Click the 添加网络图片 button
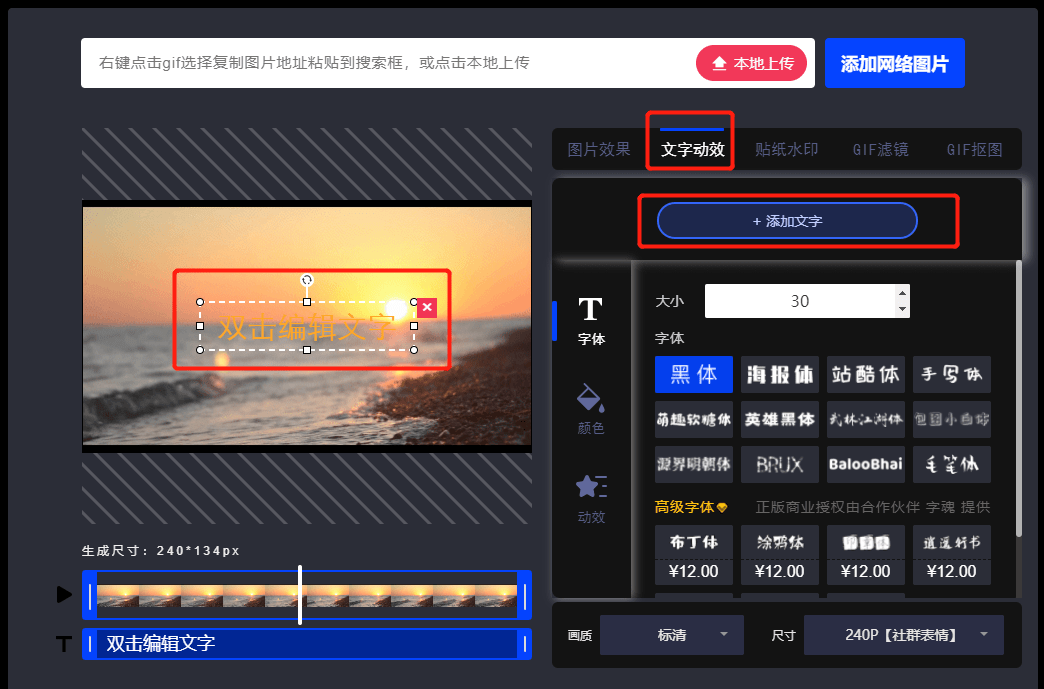Image resolution: width=1044 pixels, height=689 pixels. tap(894, 64)
